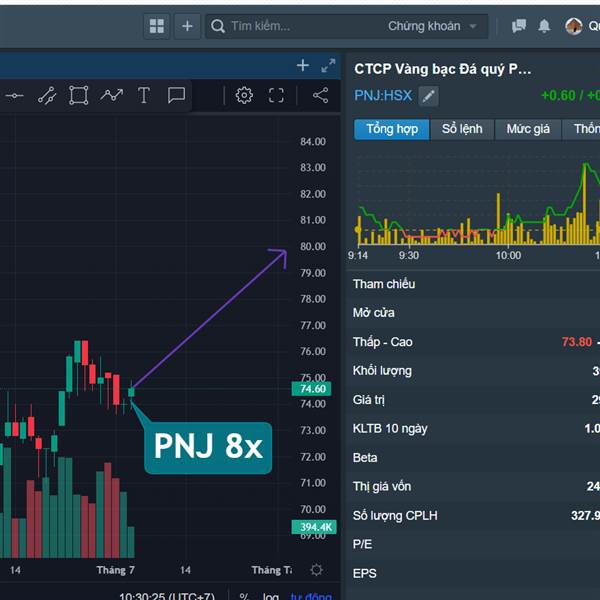Open the grid layout menu icon
This screenshot has width=600, height=600.
pos(157,26)
